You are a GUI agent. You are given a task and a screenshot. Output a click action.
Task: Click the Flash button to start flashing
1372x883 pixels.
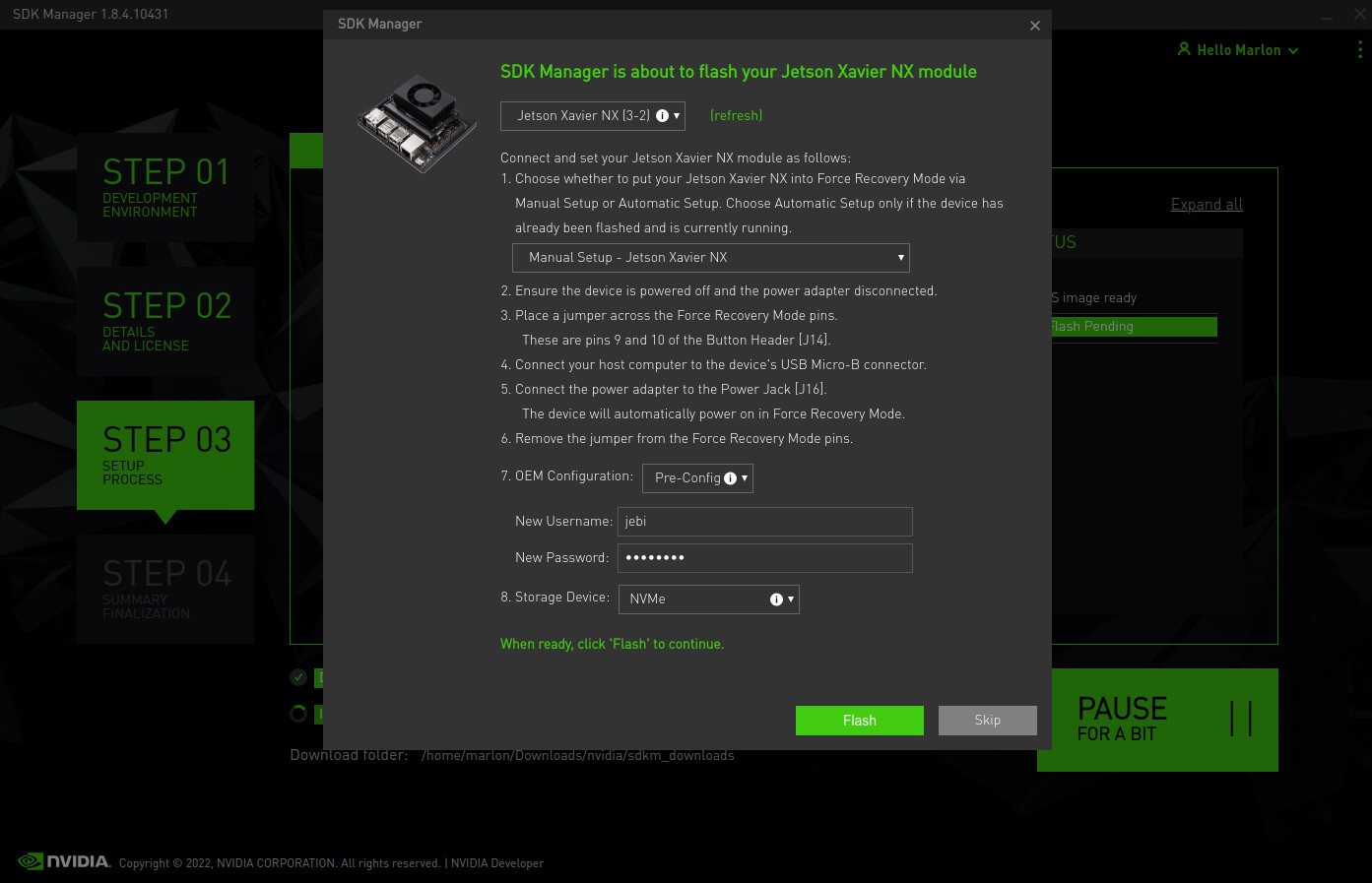pyautogui.click(x=859, y=720)
